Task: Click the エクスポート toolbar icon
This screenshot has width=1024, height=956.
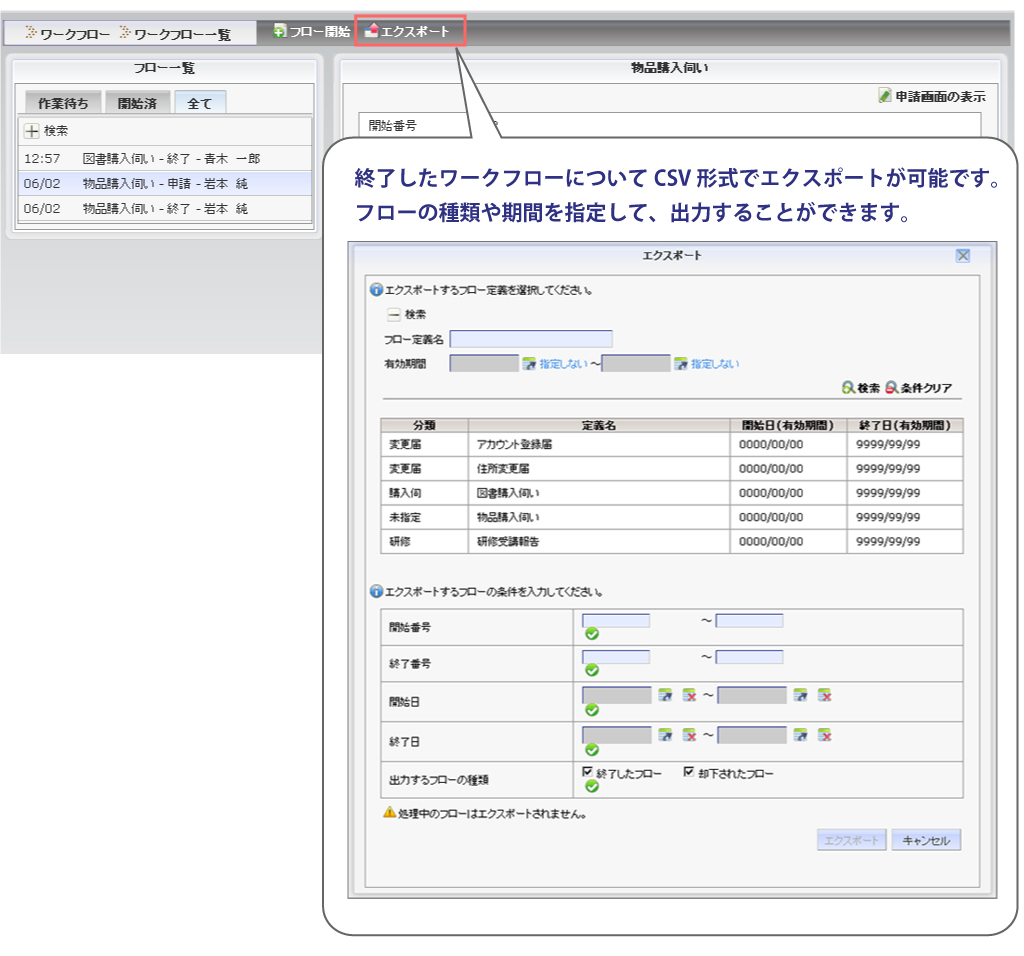Action: pos(372,31)
